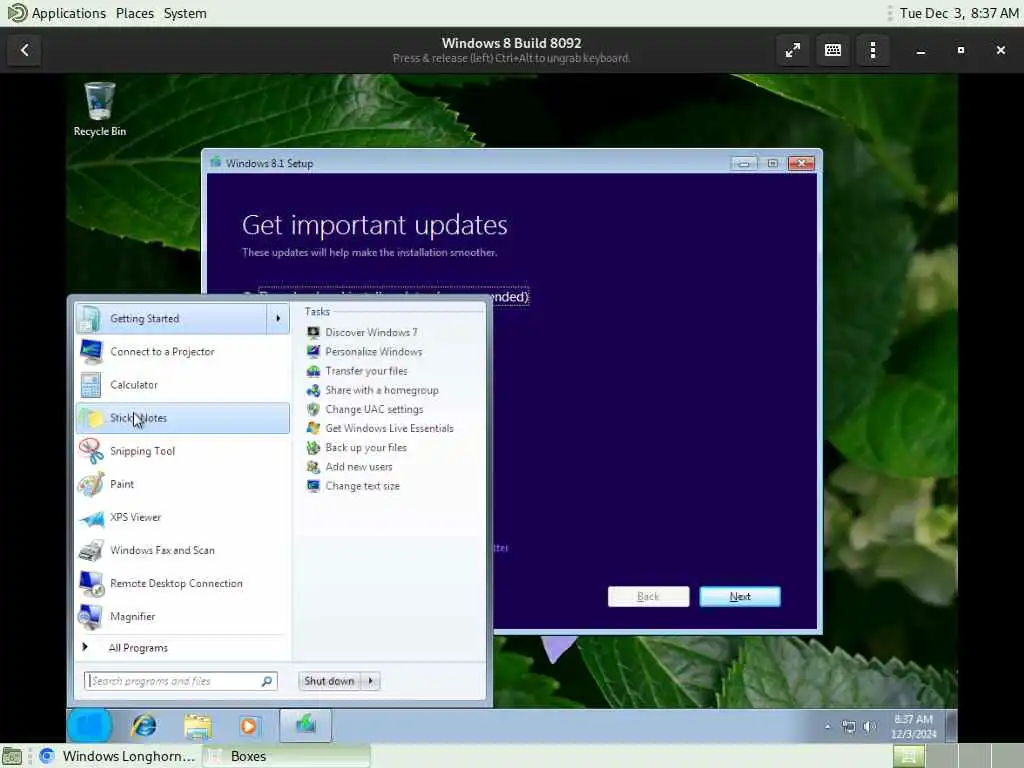Click the Back up your files icon
Viewport: 1024px width, 768px height.
click(313, 447)
